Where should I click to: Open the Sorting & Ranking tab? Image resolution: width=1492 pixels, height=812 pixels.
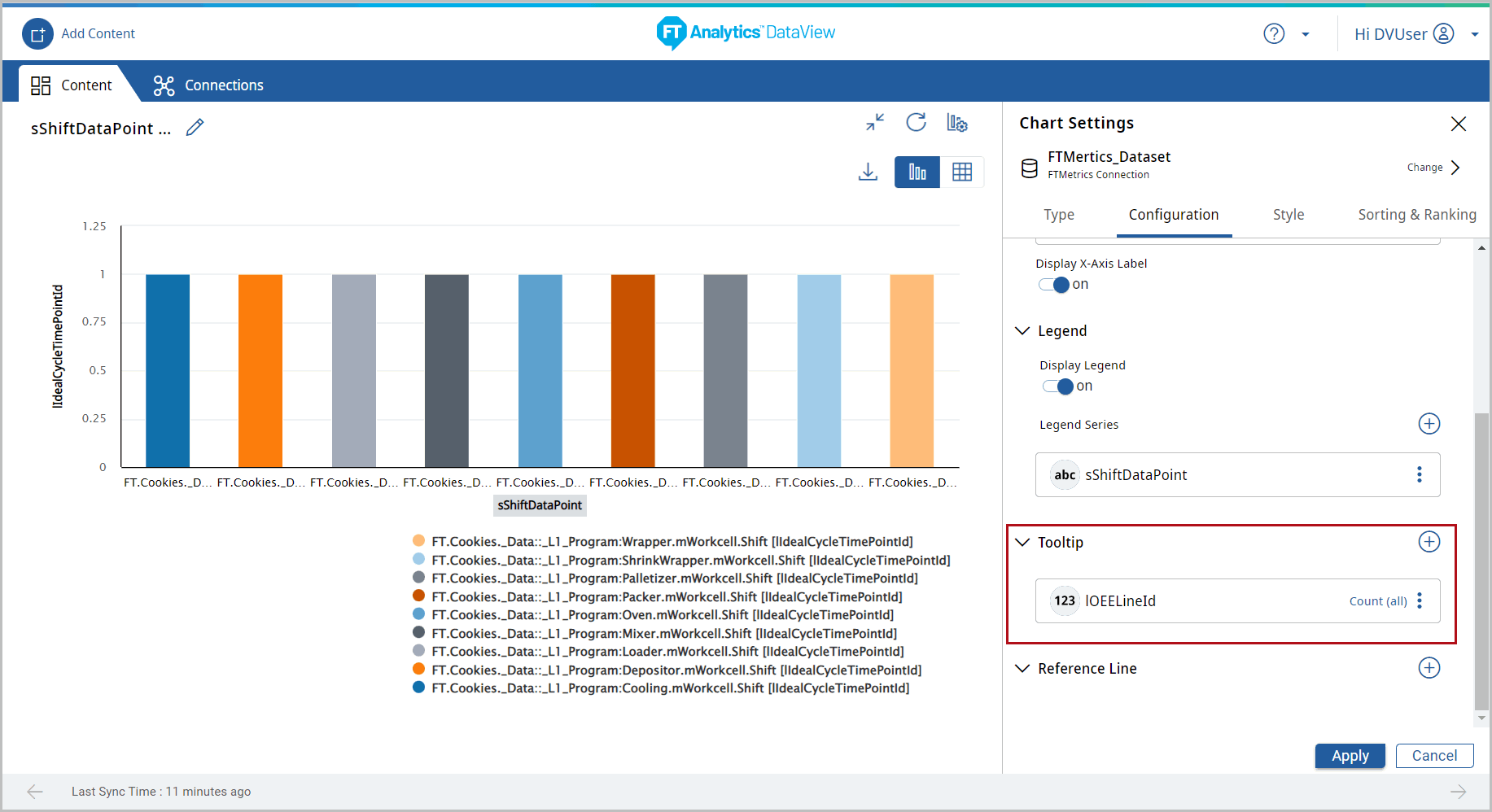pos(1416,215)
